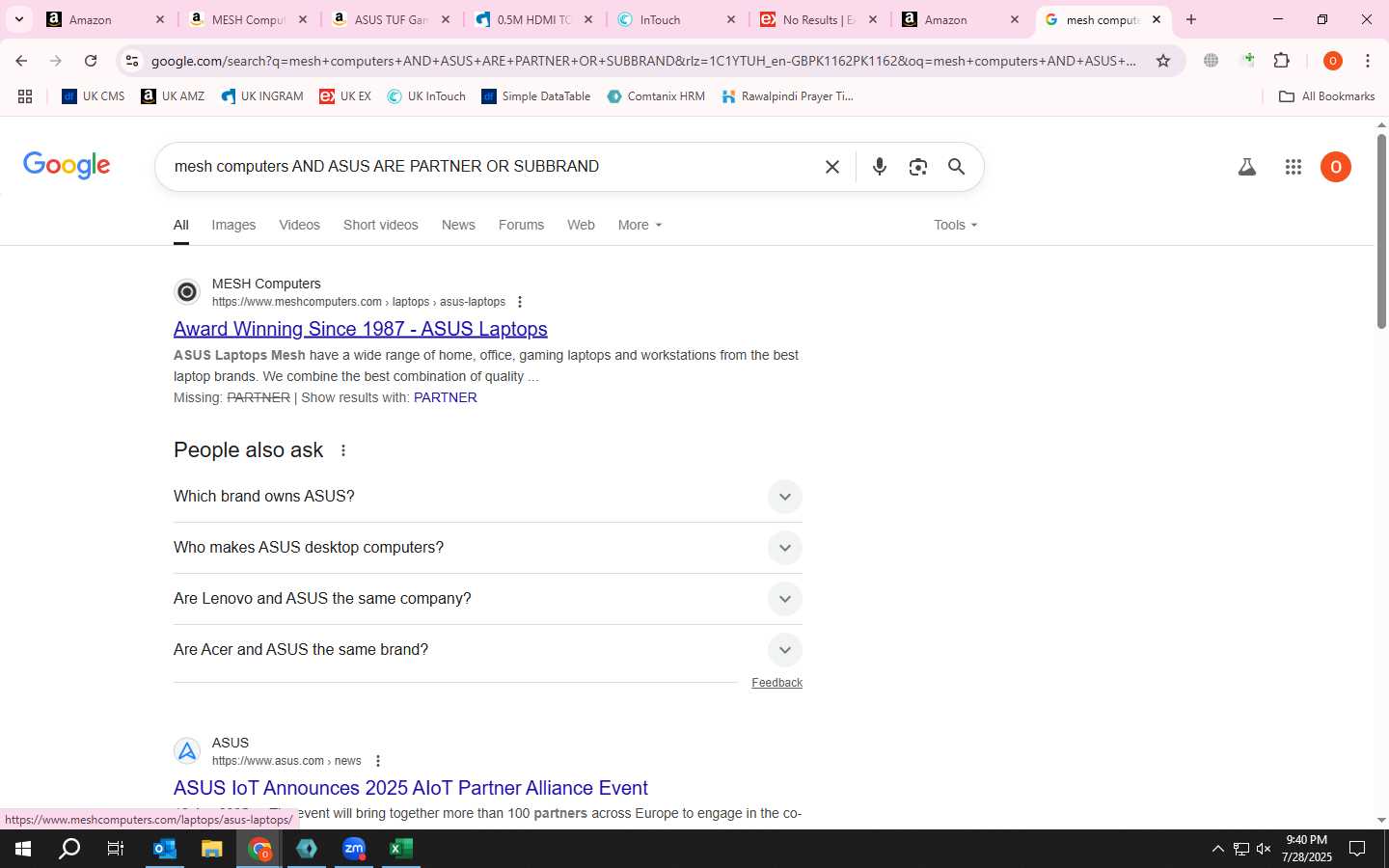Open the More search filters dropdown
Screen dimensions: 1389x868
tap(640, 225)
